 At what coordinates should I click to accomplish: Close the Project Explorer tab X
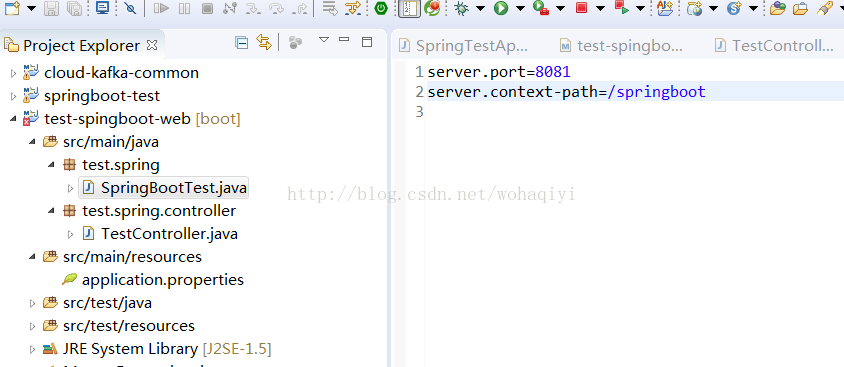[x=152, y=45]
